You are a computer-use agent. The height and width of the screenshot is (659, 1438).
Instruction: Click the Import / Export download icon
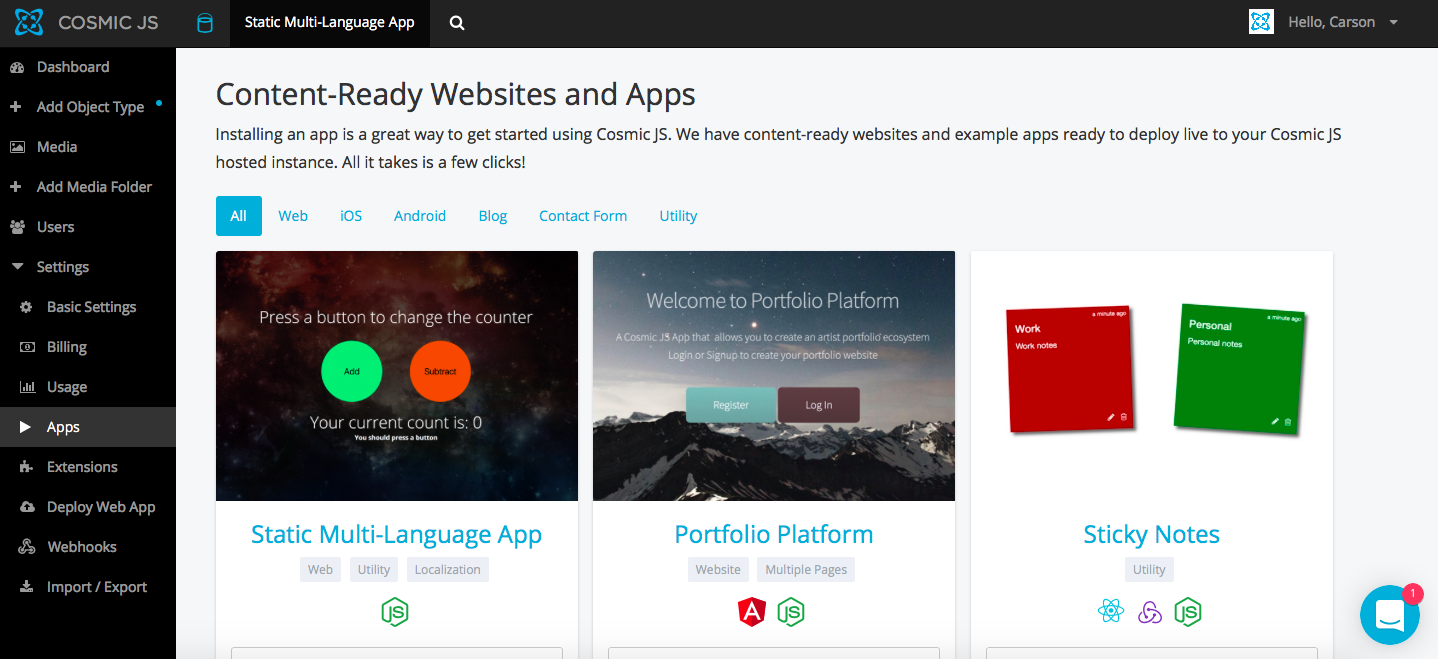coord(27,587)
